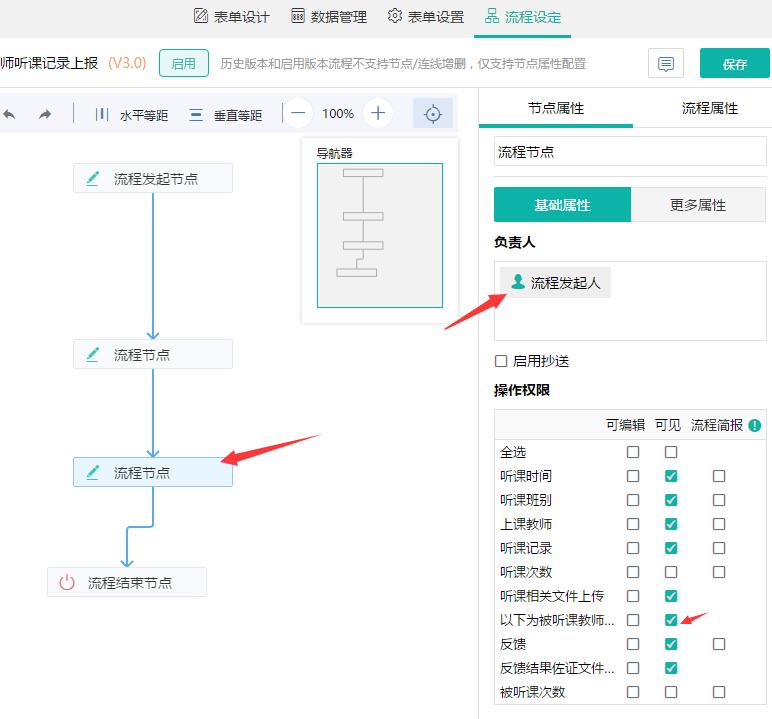Uncheck 听课记录 visible checkbox
The height and width of the screenshot is (719, 772).
tap(671, 548)
